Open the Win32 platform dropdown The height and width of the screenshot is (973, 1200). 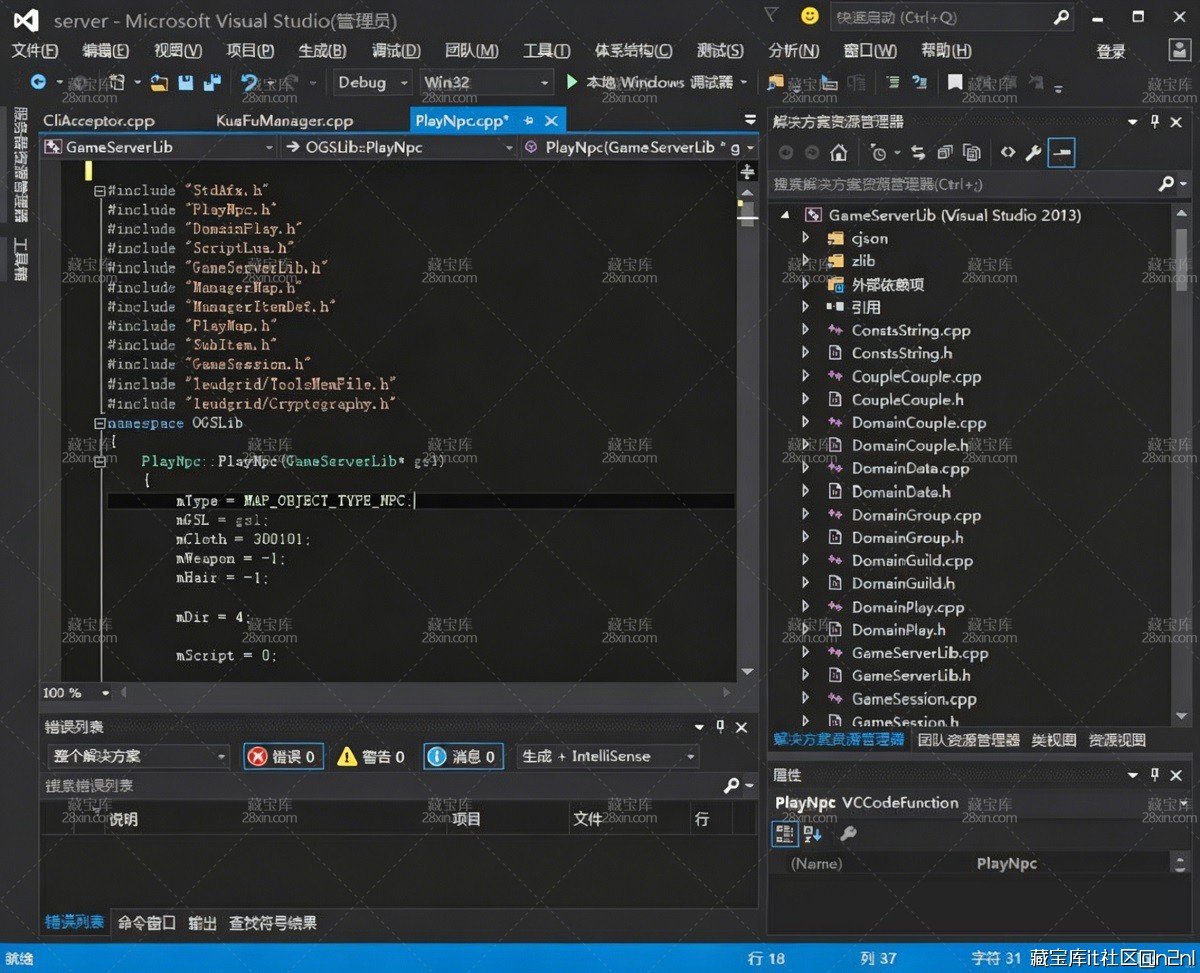[486, 83]
